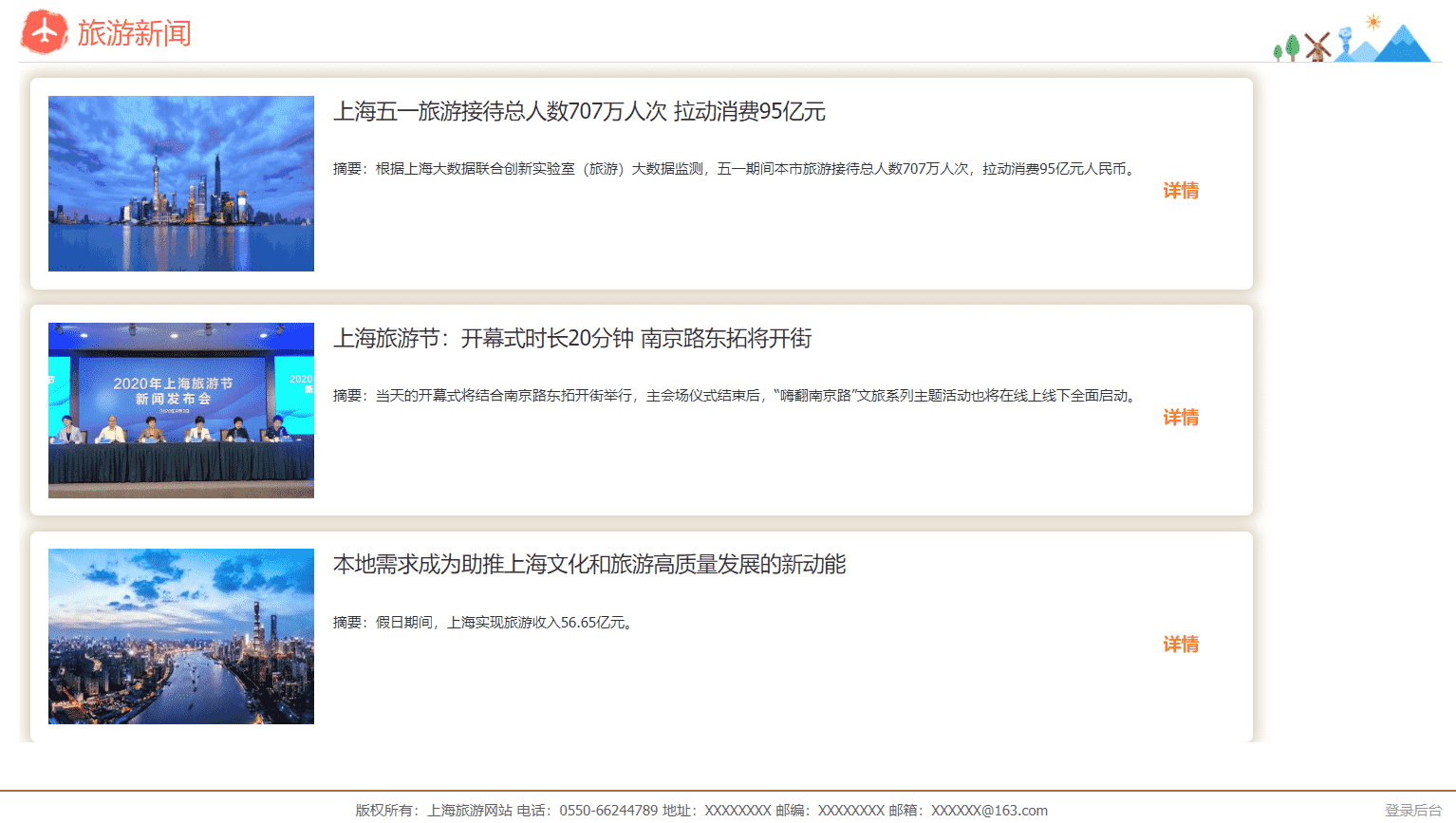Click the Huangpu river night view thumbnail

pyautogui.click(x=180, y=637)
